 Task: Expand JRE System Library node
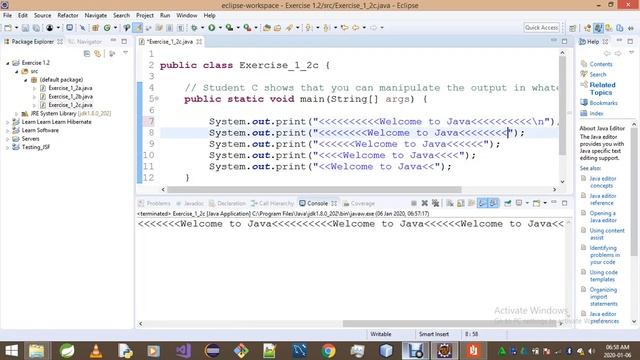pos(17,113)
